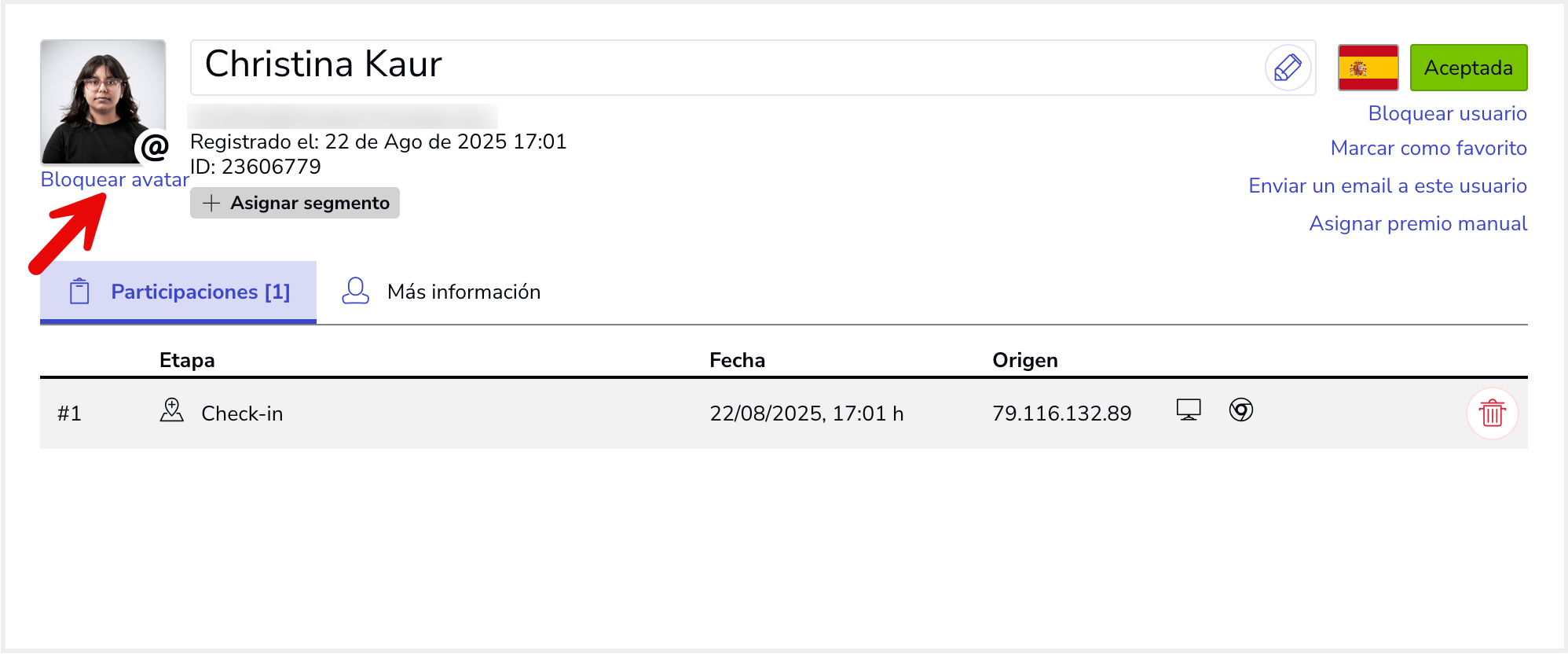Click the @ email badge on avatar
Image resolution: width=1568 pixels, height=654 pixels.
(155, 147)
